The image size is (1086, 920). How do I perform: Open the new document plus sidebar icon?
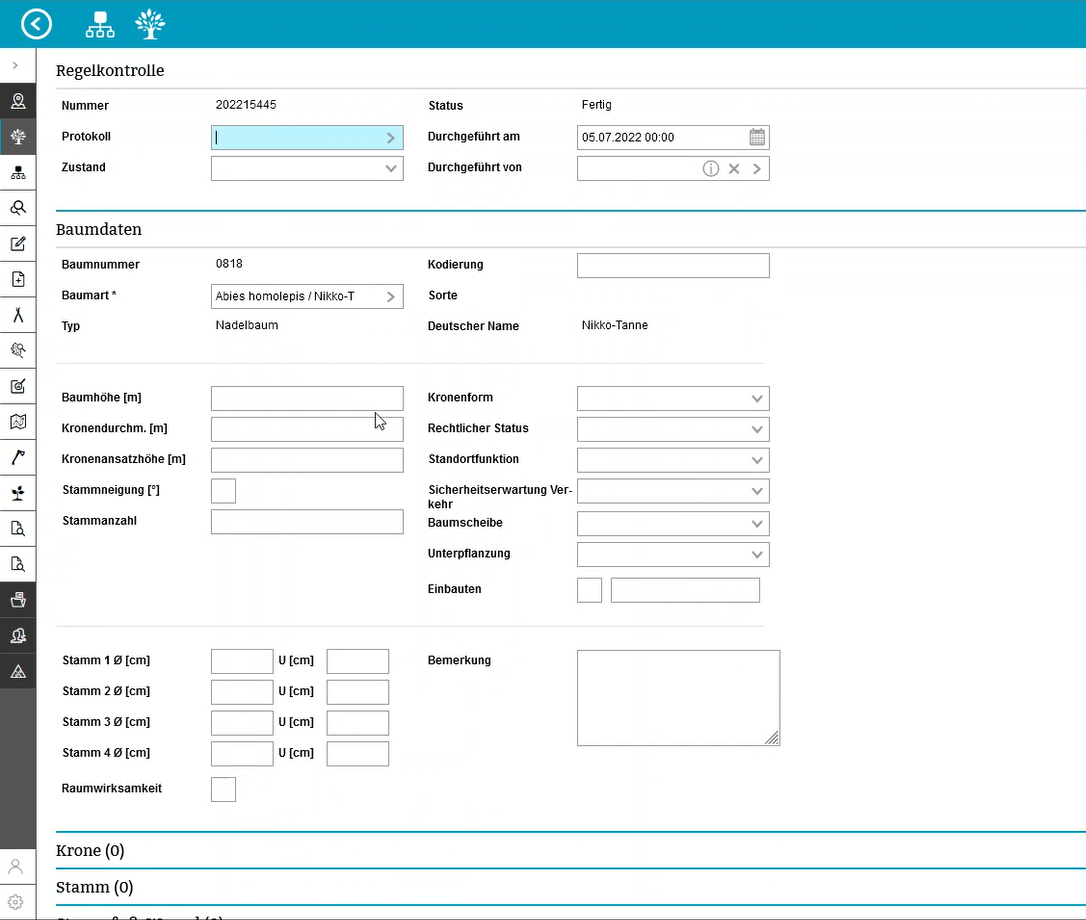(18, 279)
